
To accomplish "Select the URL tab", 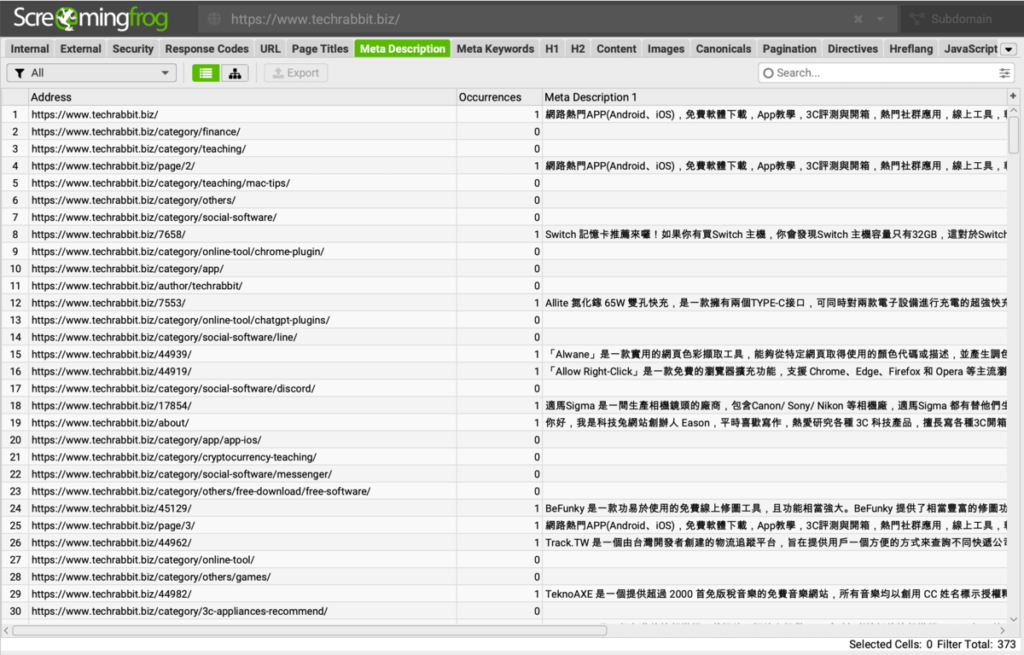I will 270,49.
